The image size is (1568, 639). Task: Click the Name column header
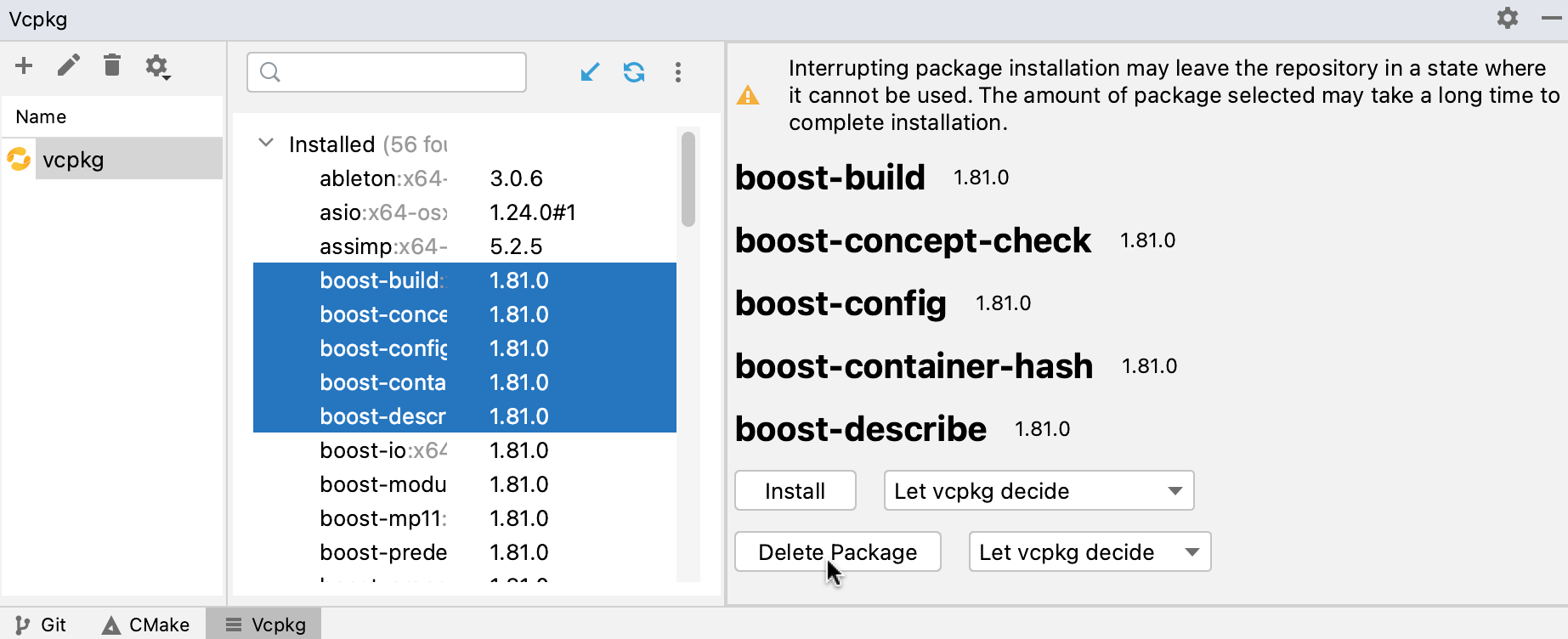point(41,116)
